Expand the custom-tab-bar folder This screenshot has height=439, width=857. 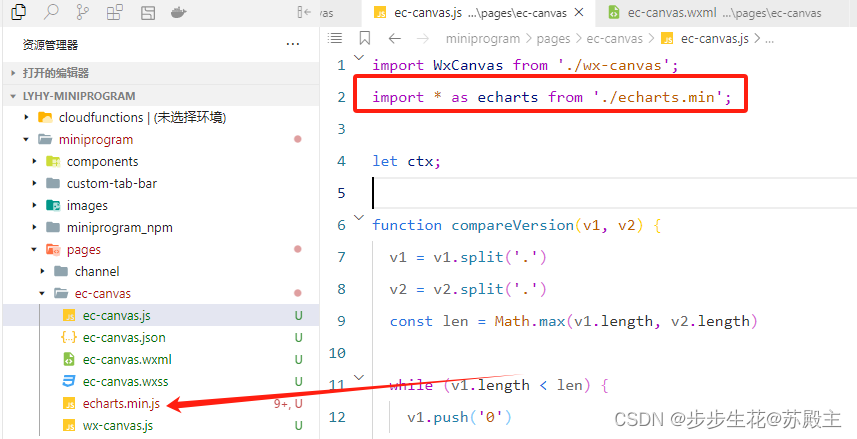tap(34, 184)
